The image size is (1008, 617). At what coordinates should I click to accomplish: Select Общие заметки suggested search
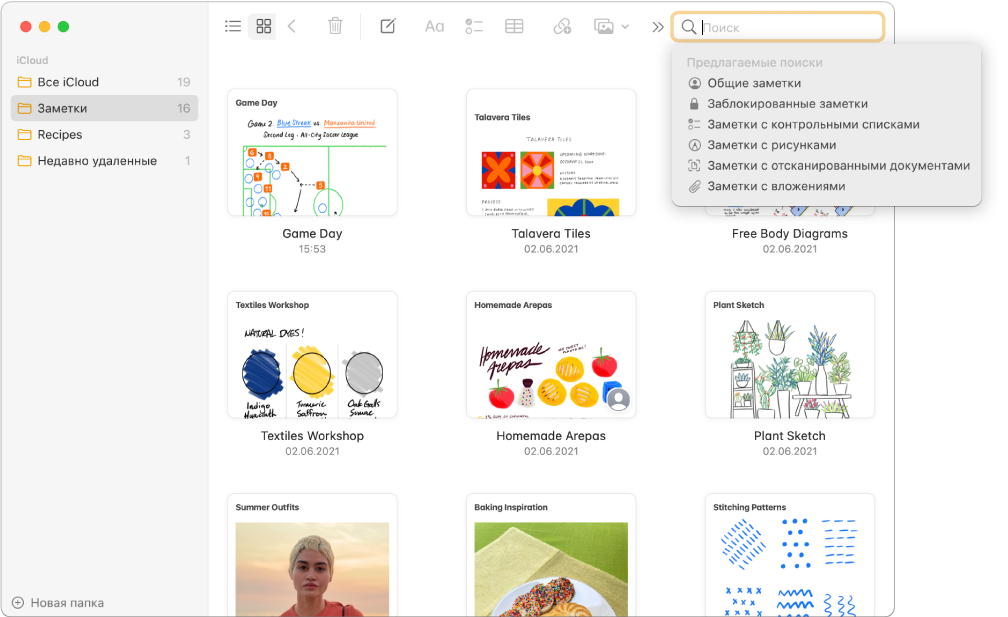753,83
